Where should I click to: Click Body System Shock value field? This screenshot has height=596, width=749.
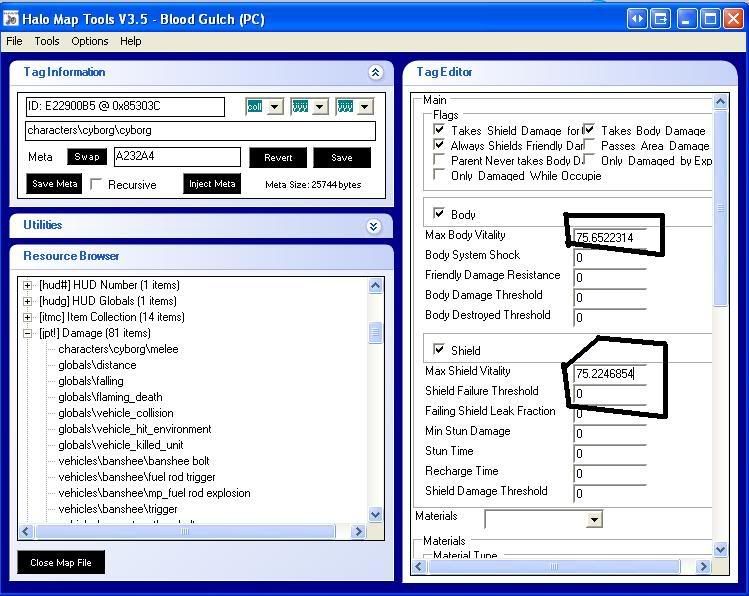click(x=610, y=257)
